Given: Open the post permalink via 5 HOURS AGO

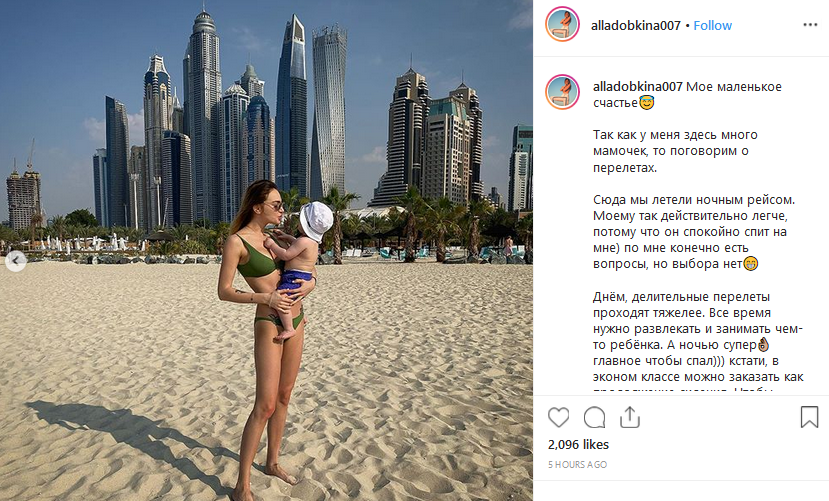Looking at the screenshot, I should point(577,465).
